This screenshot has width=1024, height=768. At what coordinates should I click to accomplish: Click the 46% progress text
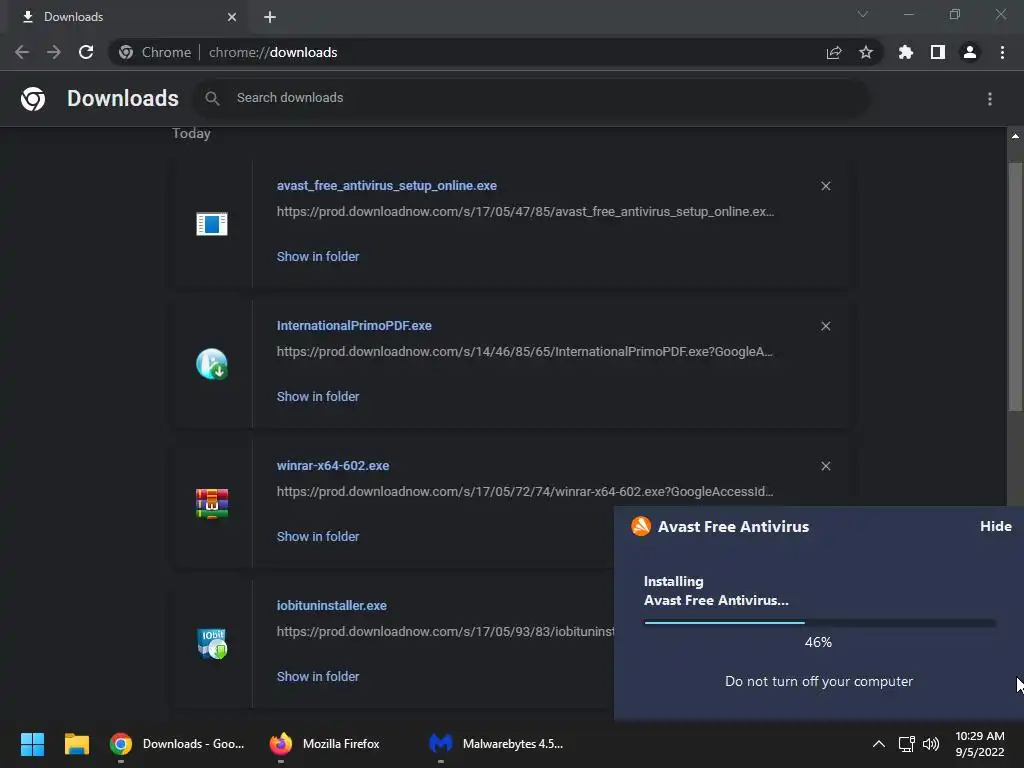pyautogui.click(x=818, y=643)
